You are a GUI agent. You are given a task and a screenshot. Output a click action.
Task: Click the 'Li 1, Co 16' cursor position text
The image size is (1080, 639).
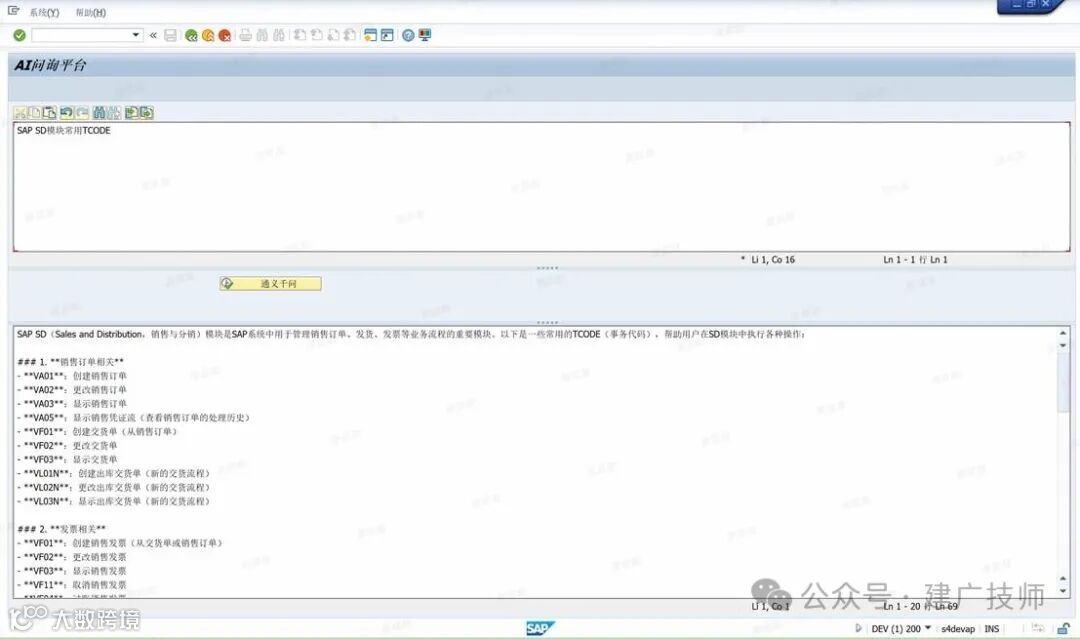click(772, 260)
